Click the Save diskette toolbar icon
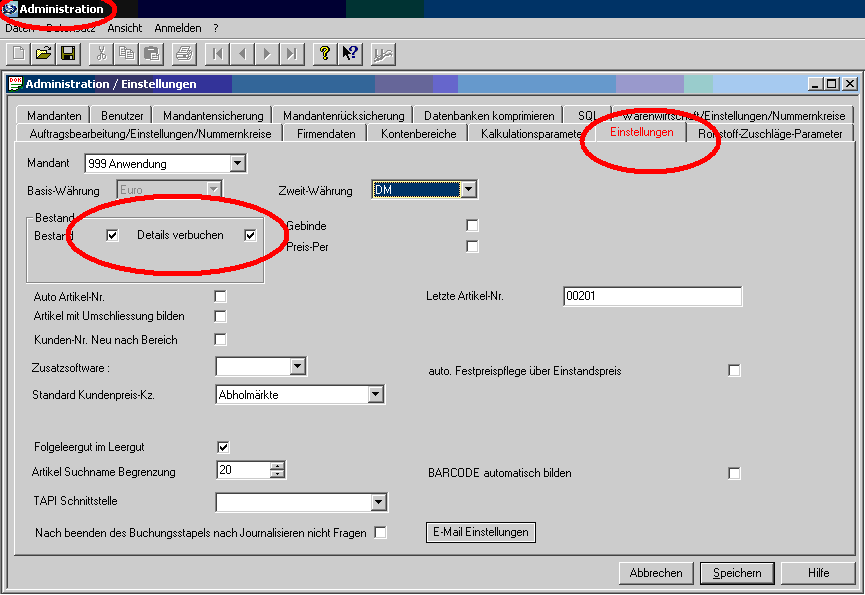This screenshot has height=595, width=865. point(68,53)
